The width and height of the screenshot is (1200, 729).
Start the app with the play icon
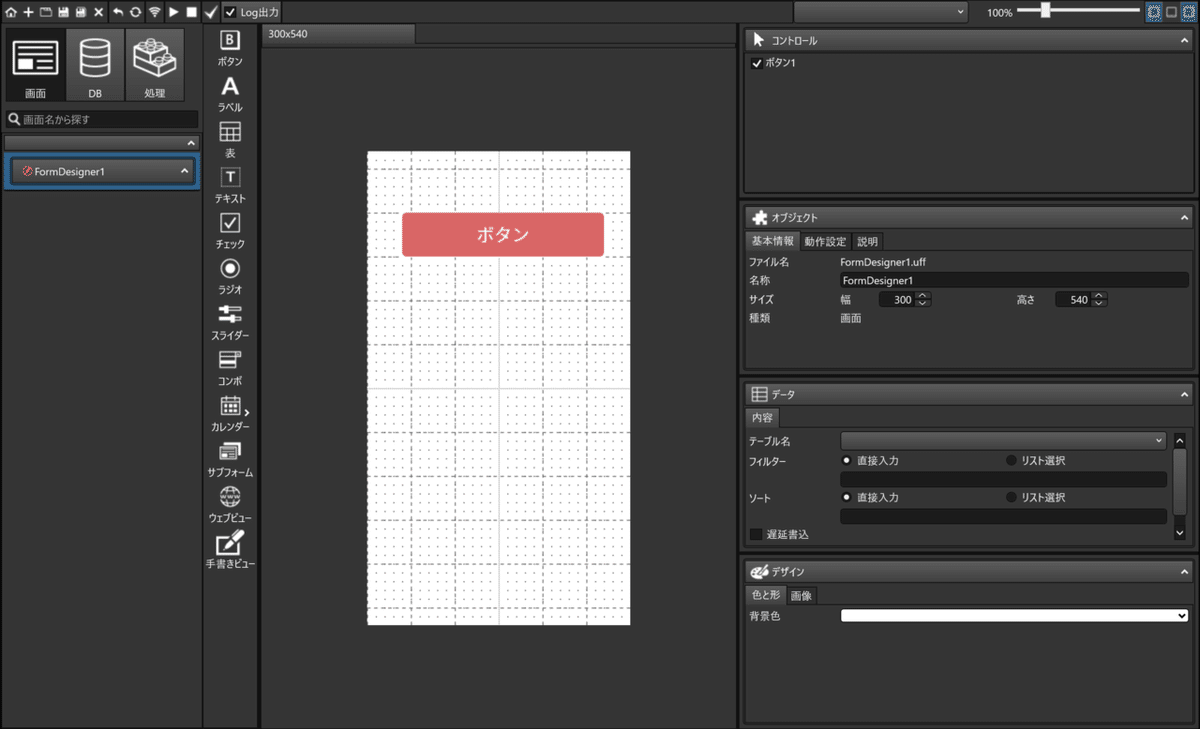coord(173,12)
